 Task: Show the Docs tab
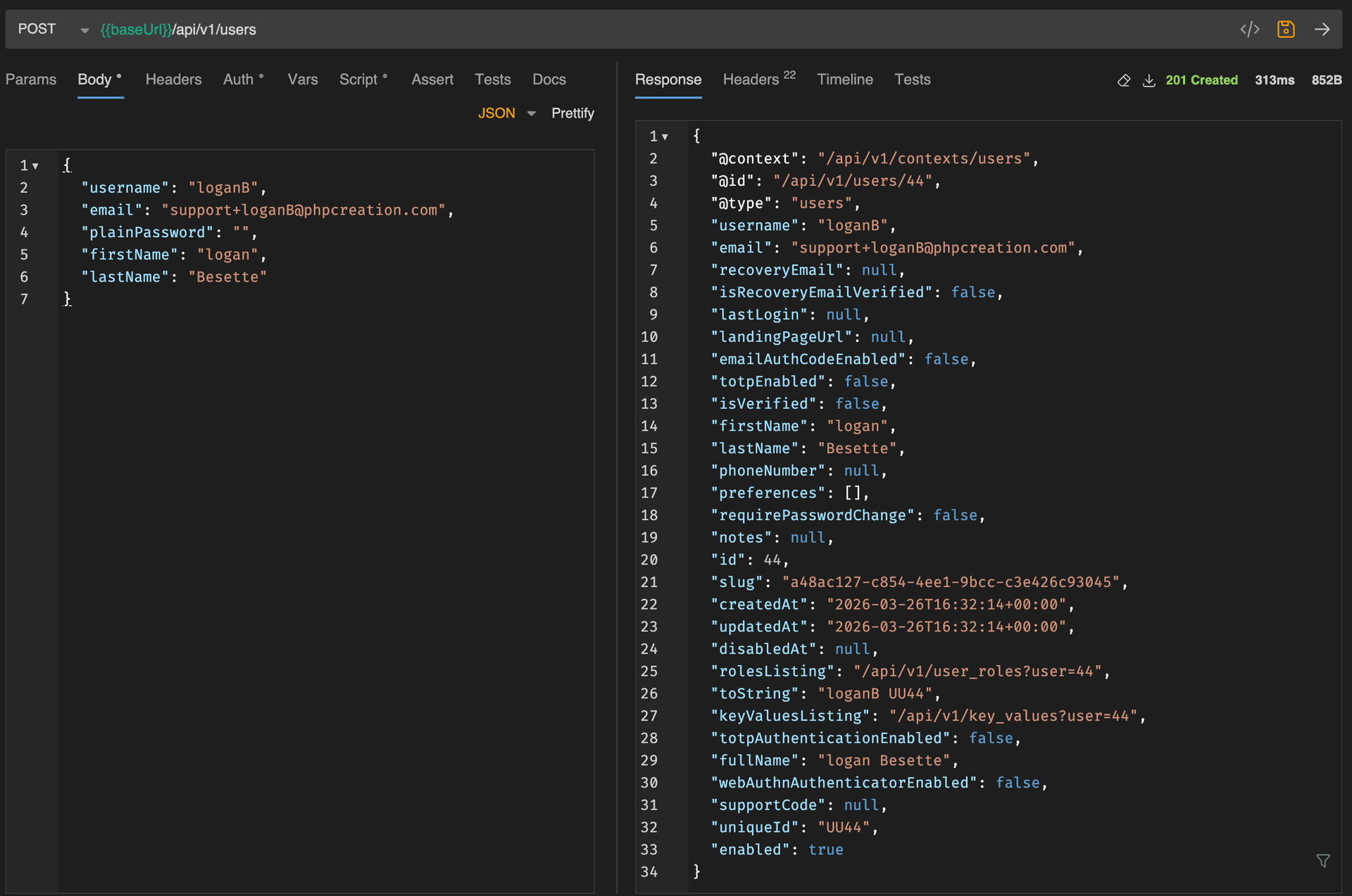coord(549,80)
